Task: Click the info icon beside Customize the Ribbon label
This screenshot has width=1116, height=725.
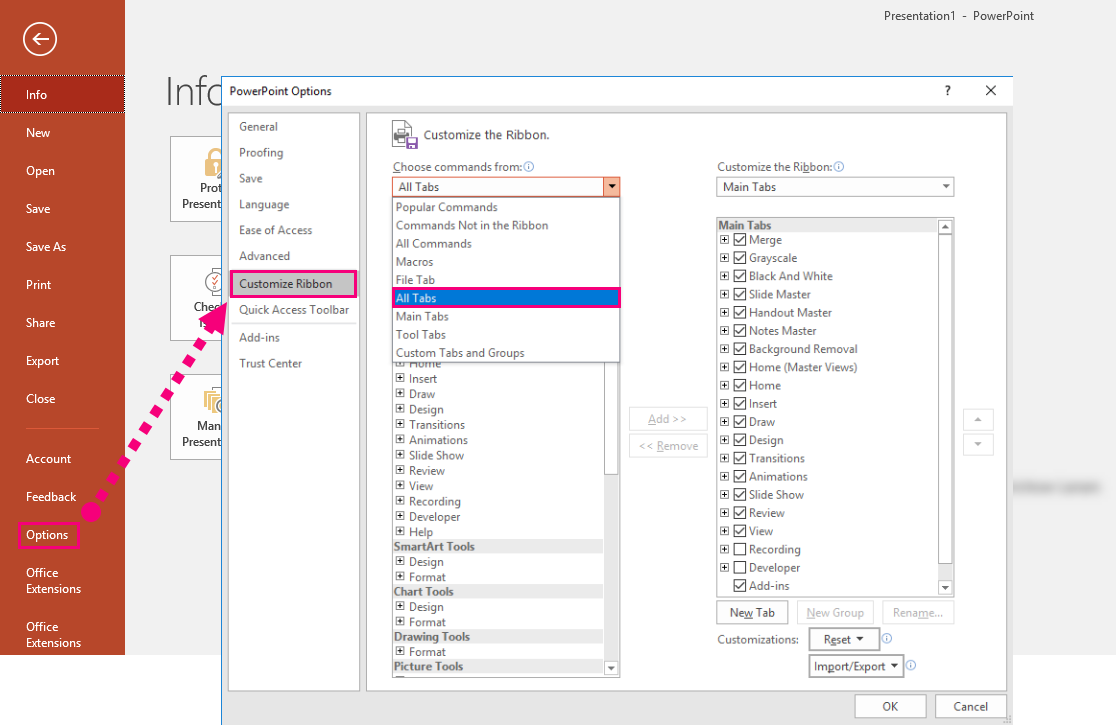Action: pyautogui.click(x=838, y=166)
